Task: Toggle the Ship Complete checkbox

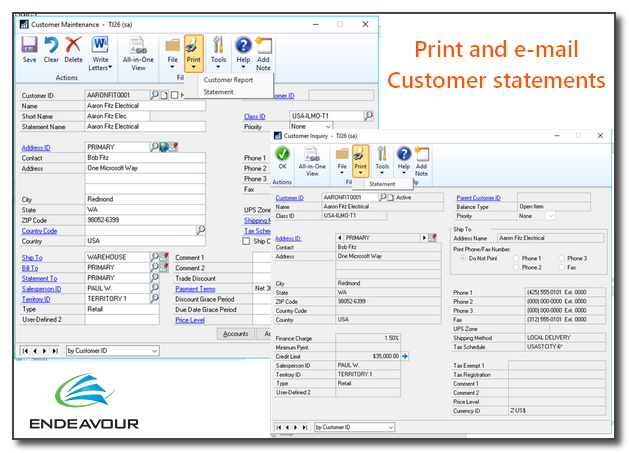Action: [246, 241]
